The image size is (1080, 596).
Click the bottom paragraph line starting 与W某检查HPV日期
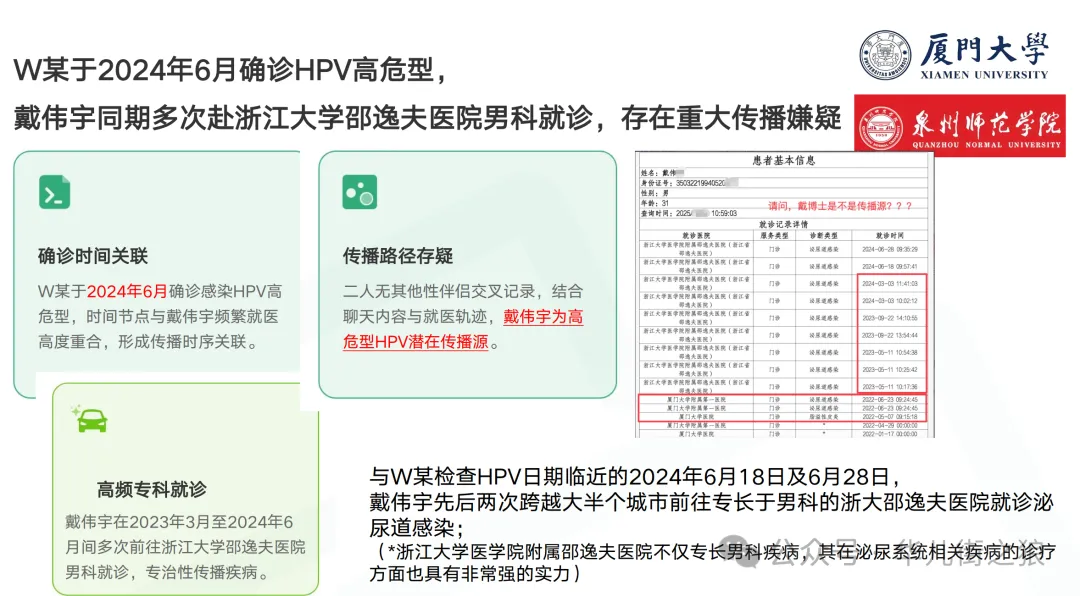point(636,476)
